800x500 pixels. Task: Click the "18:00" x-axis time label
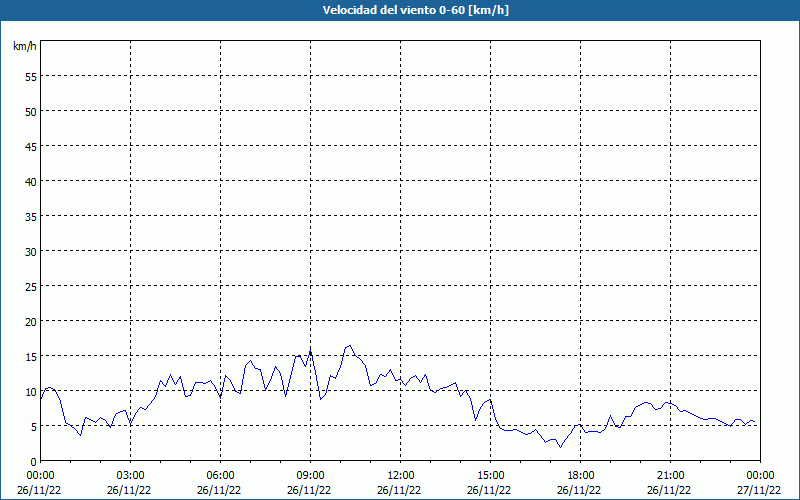click(x=581, y=476)
